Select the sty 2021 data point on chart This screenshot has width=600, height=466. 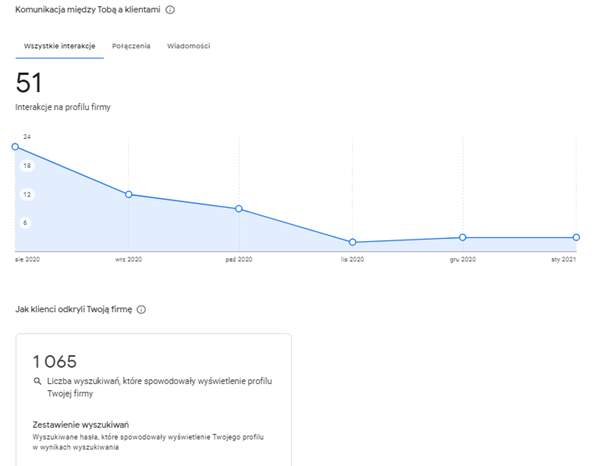(576, 237)
